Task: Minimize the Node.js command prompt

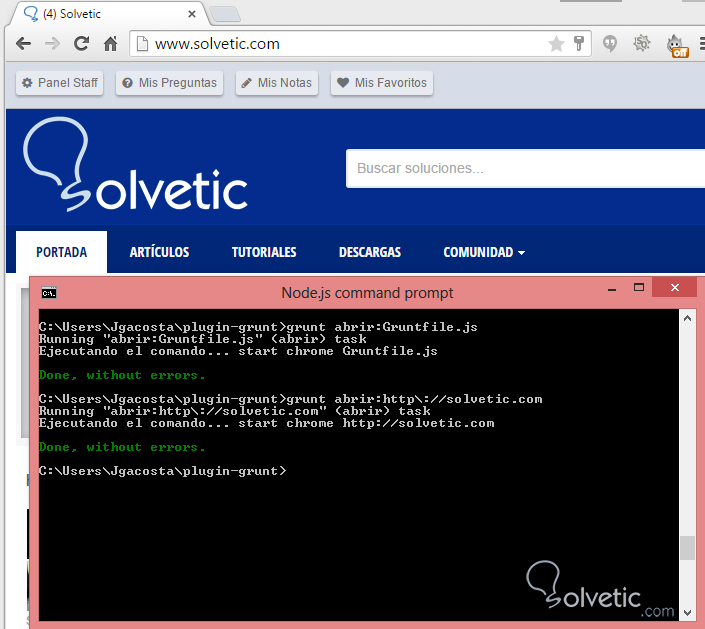Action: pos(611,288)
